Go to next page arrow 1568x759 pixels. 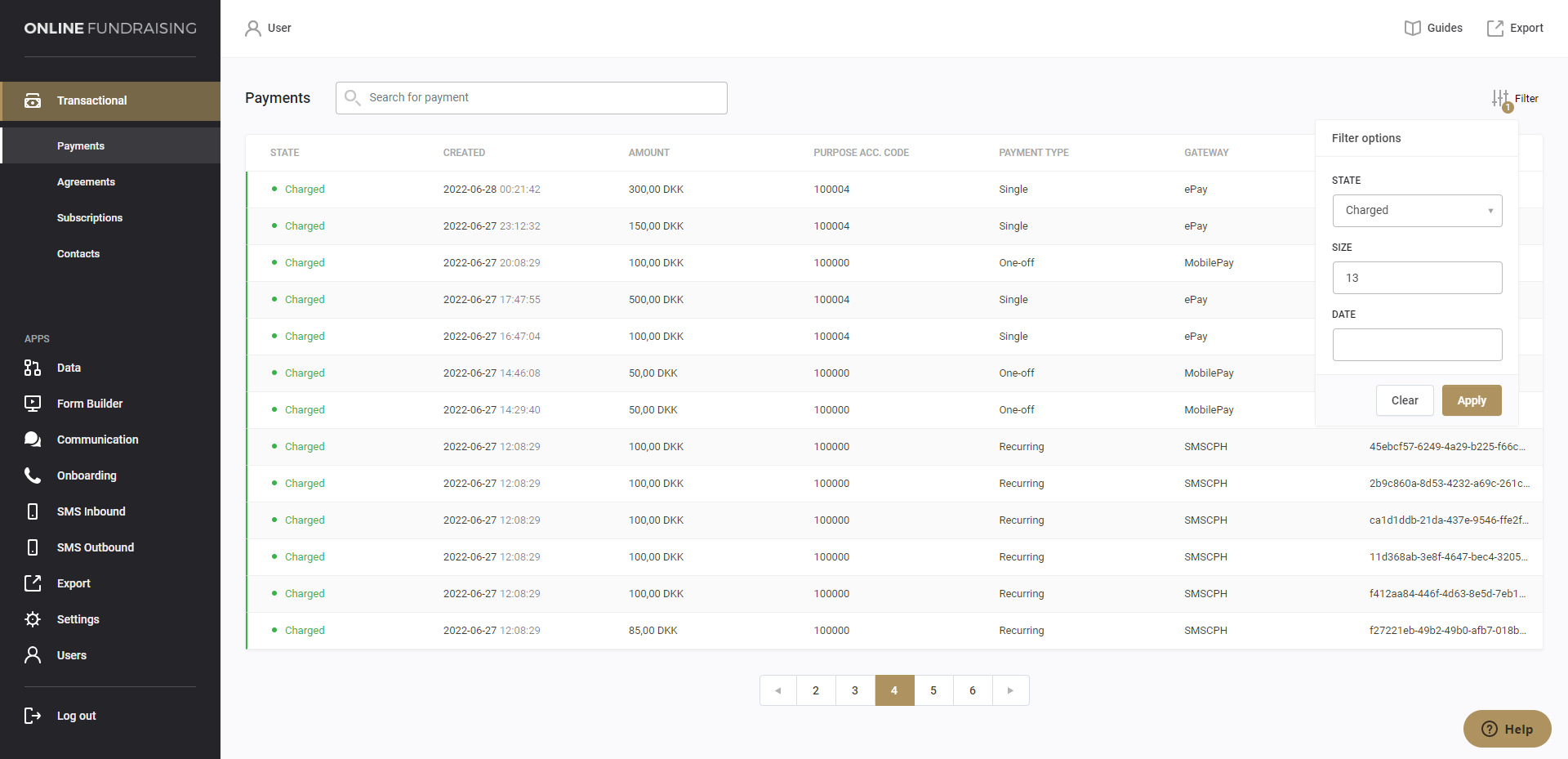[x=1011, y=690]
